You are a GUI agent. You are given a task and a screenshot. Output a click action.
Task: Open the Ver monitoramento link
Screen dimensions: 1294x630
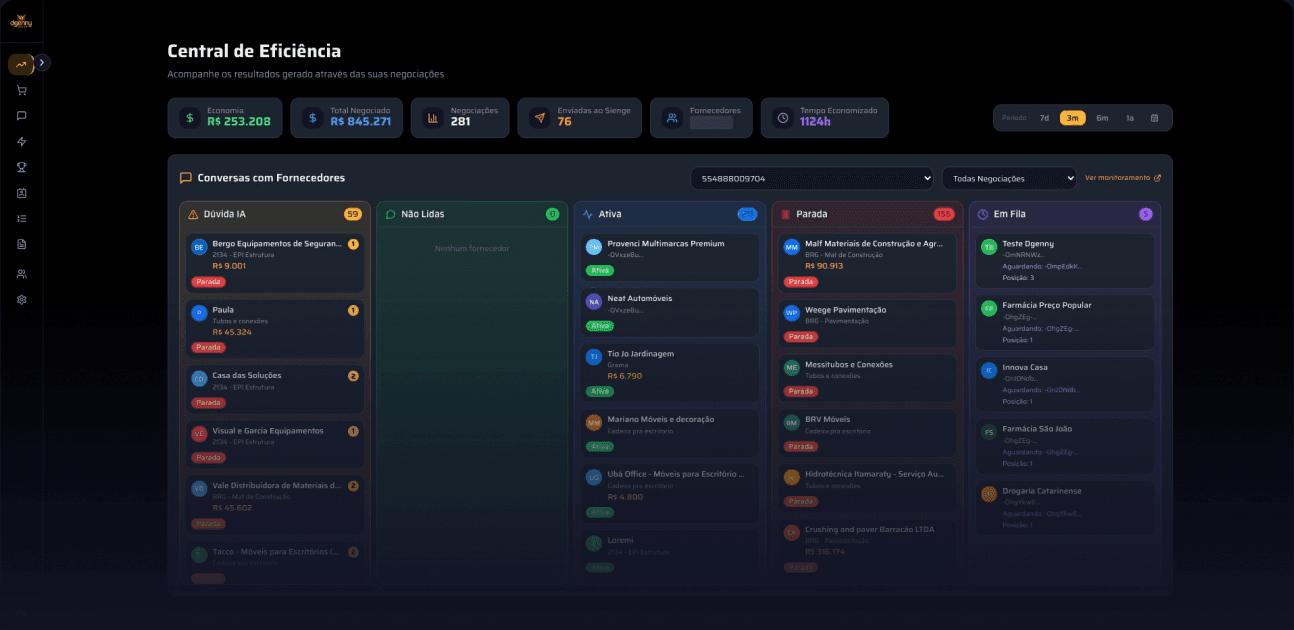pyautogui.click(x=1123, y=178)
